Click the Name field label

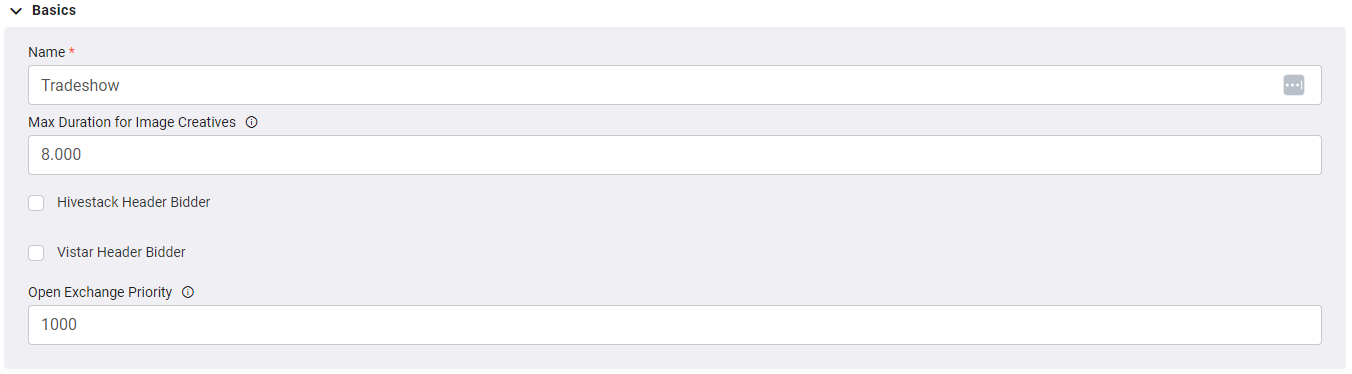coord(47,52)
